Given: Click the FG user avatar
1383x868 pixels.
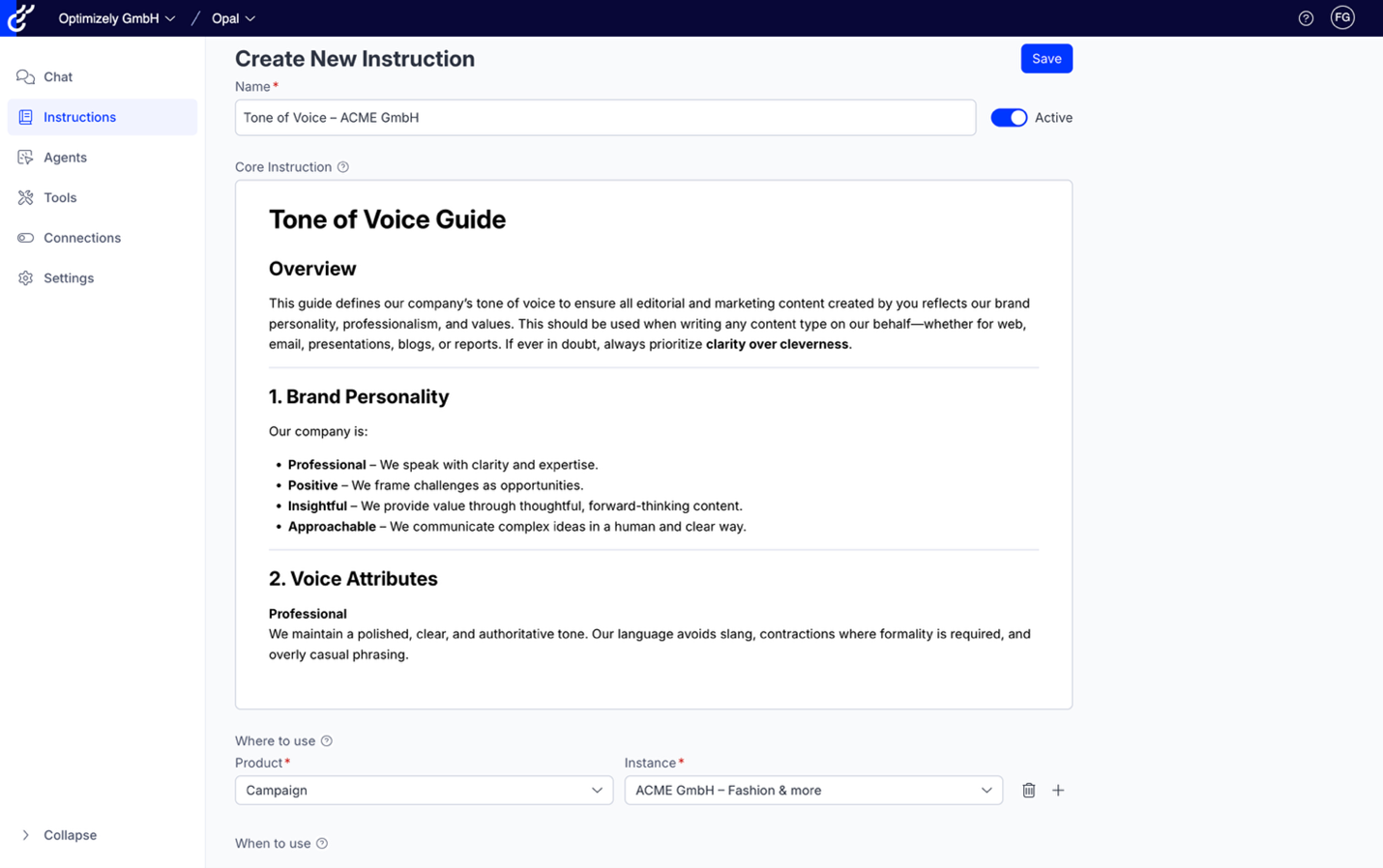Looking at the screenshot, I should (1342, 17).
